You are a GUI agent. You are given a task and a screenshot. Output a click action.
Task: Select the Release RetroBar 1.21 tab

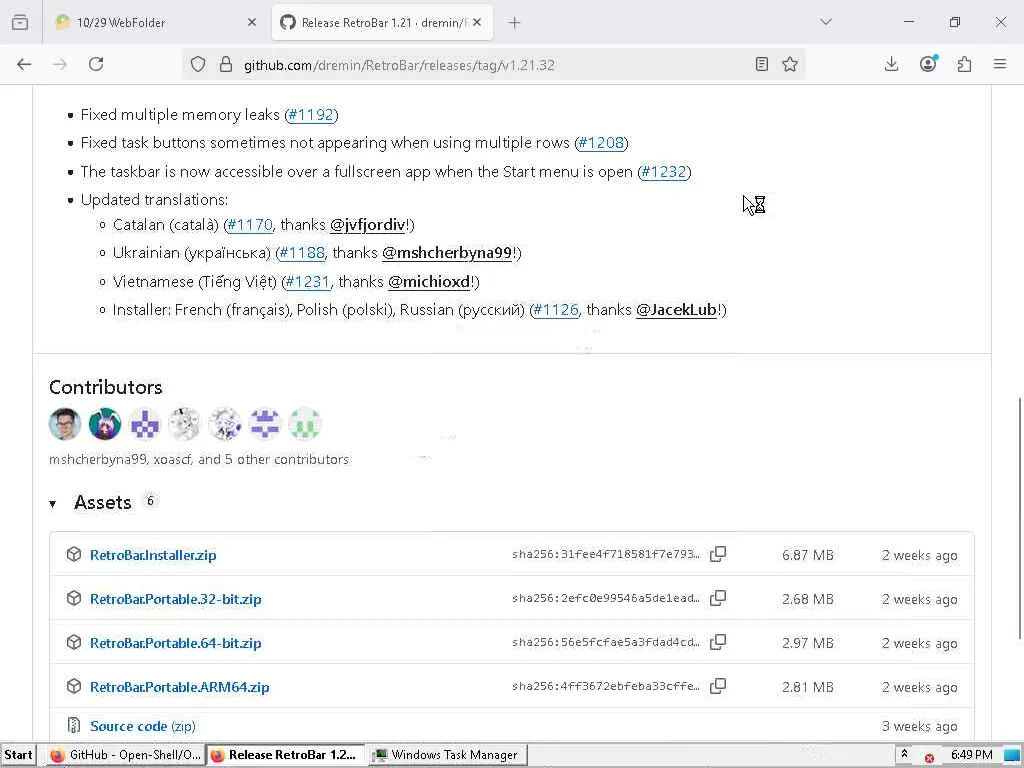382,22
